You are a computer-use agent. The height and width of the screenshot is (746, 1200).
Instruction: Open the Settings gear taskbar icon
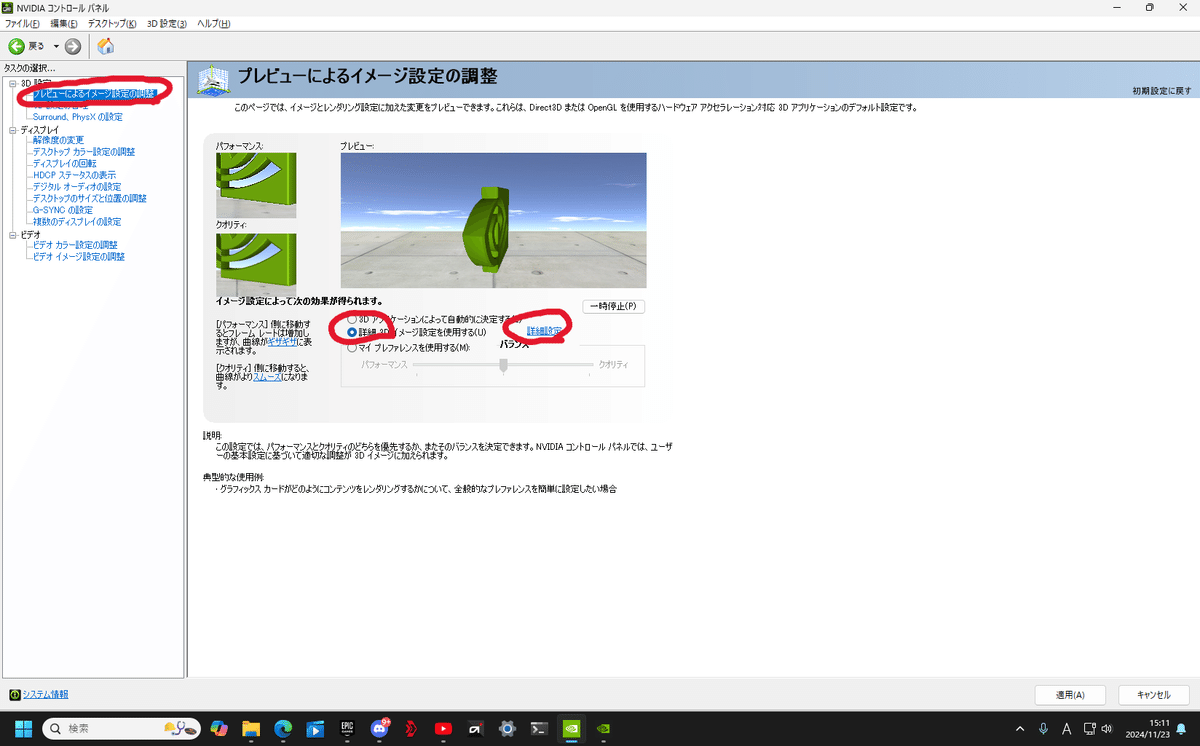coord(507,729)
